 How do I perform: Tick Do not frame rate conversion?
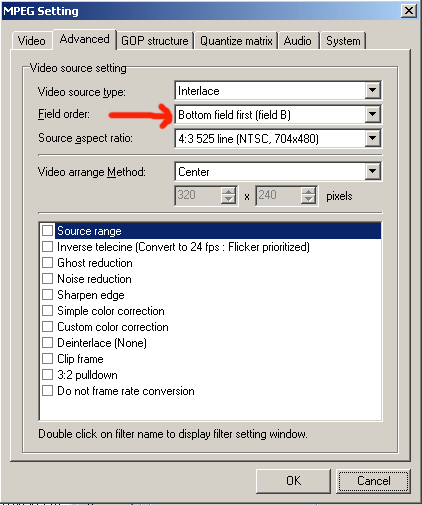pyautogui.click(x=47, y=391)
